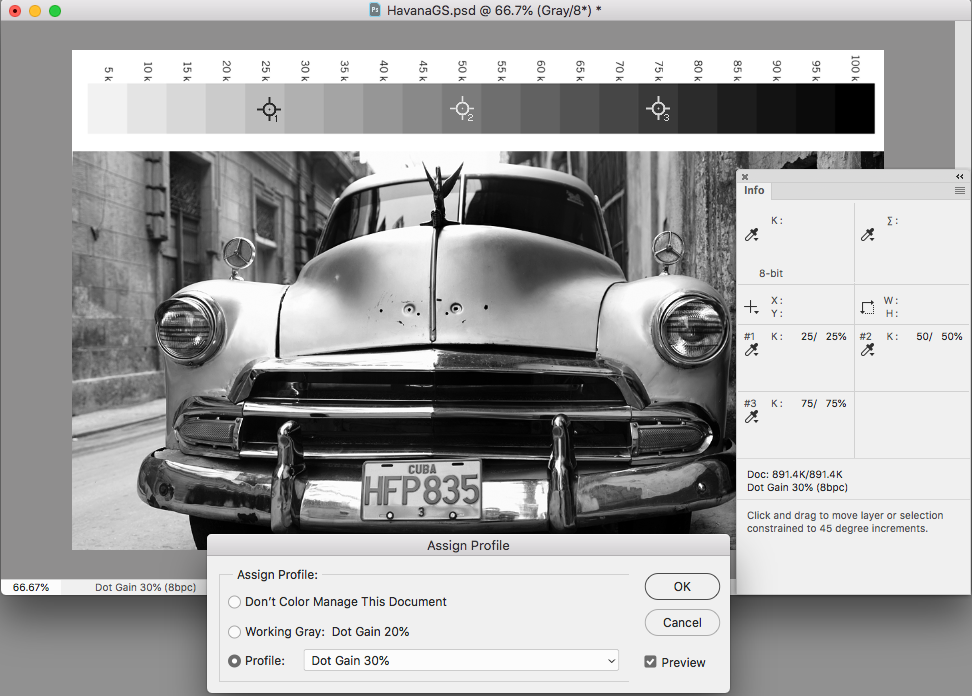This screenshot has width=972, height=696.
Task: Click the 66.67% zoom level field
Action: click(31, 587)
